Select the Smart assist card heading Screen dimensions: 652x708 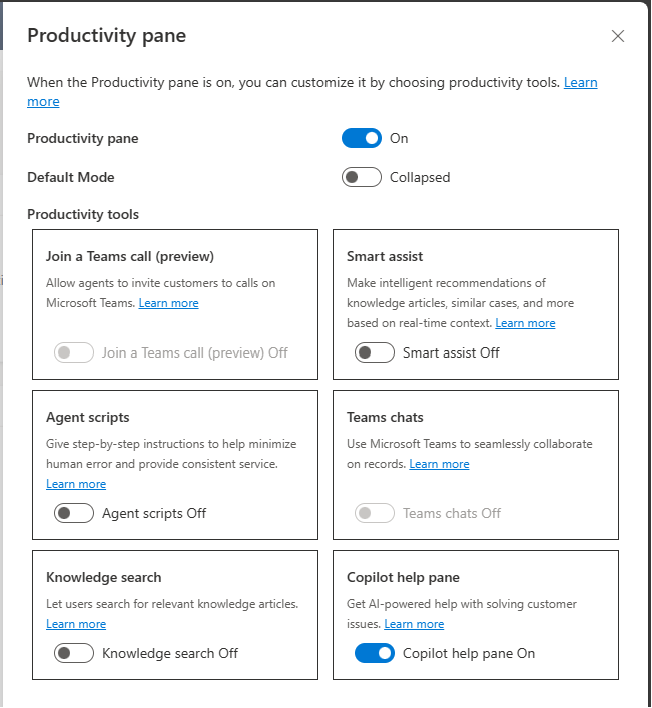385,256
